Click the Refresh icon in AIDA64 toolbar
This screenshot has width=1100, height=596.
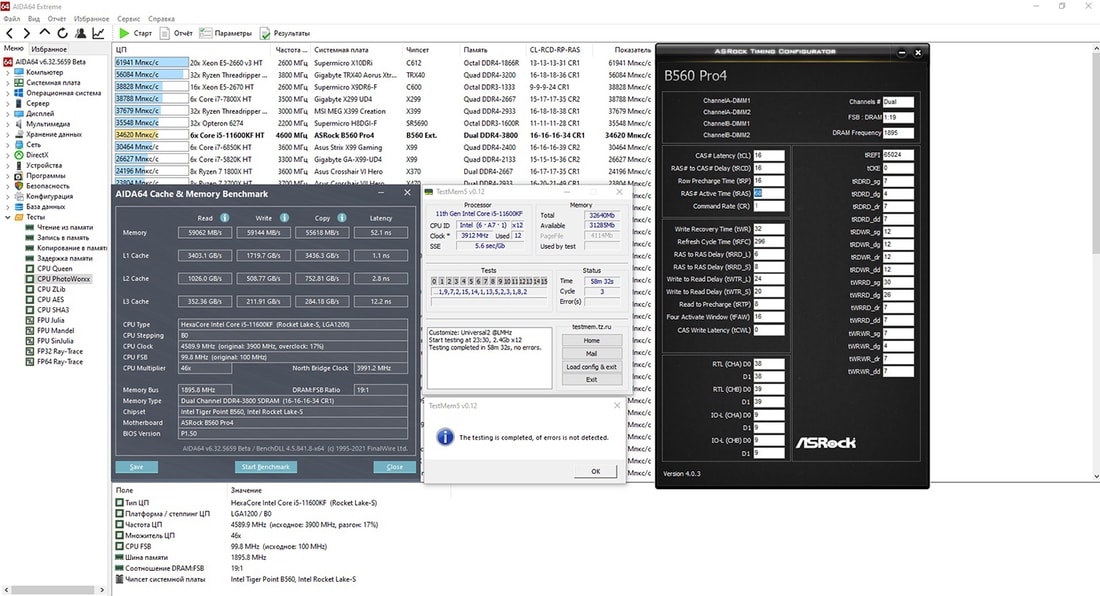click(x=63, y=33)
